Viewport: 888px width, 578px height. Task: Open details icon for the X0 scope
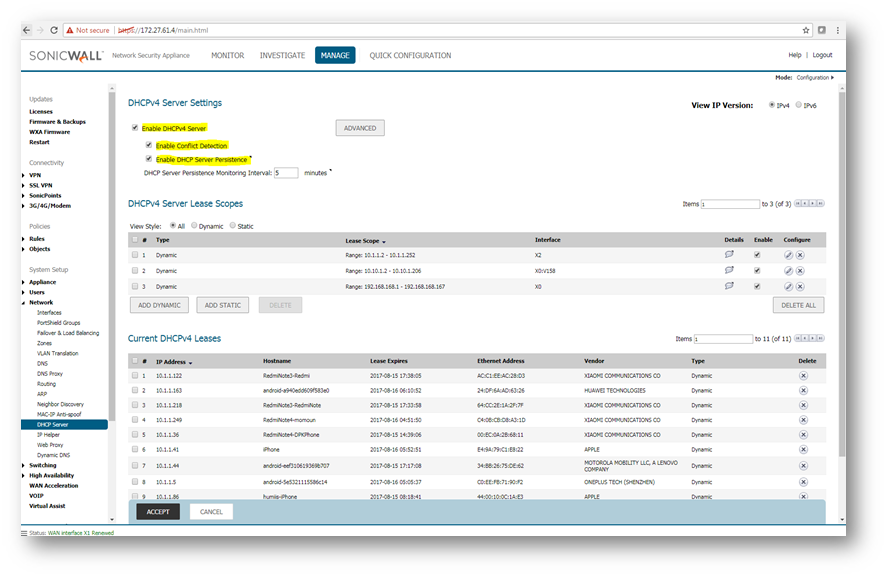coord(729,285)
